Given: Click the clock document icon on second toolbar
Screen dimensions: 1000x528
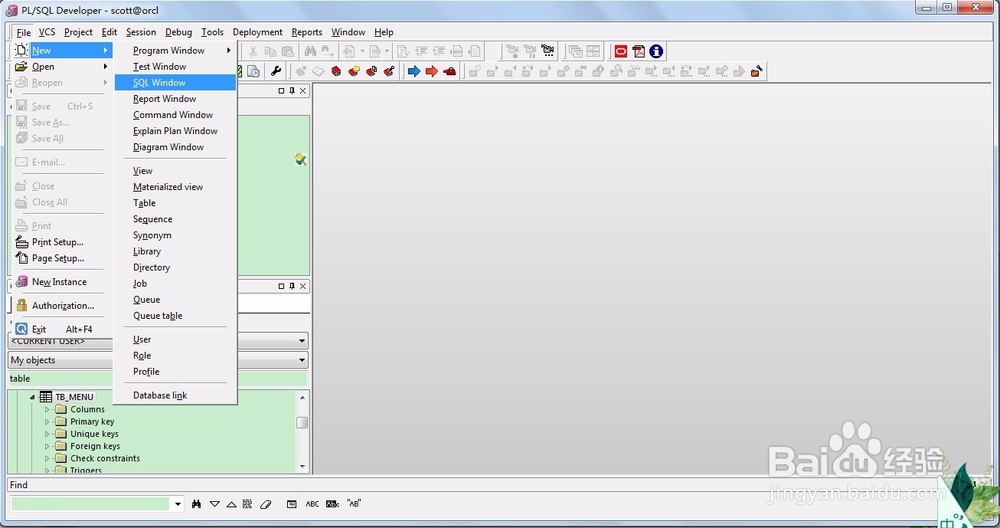Looking at the screenshot, I should point(253,71).
